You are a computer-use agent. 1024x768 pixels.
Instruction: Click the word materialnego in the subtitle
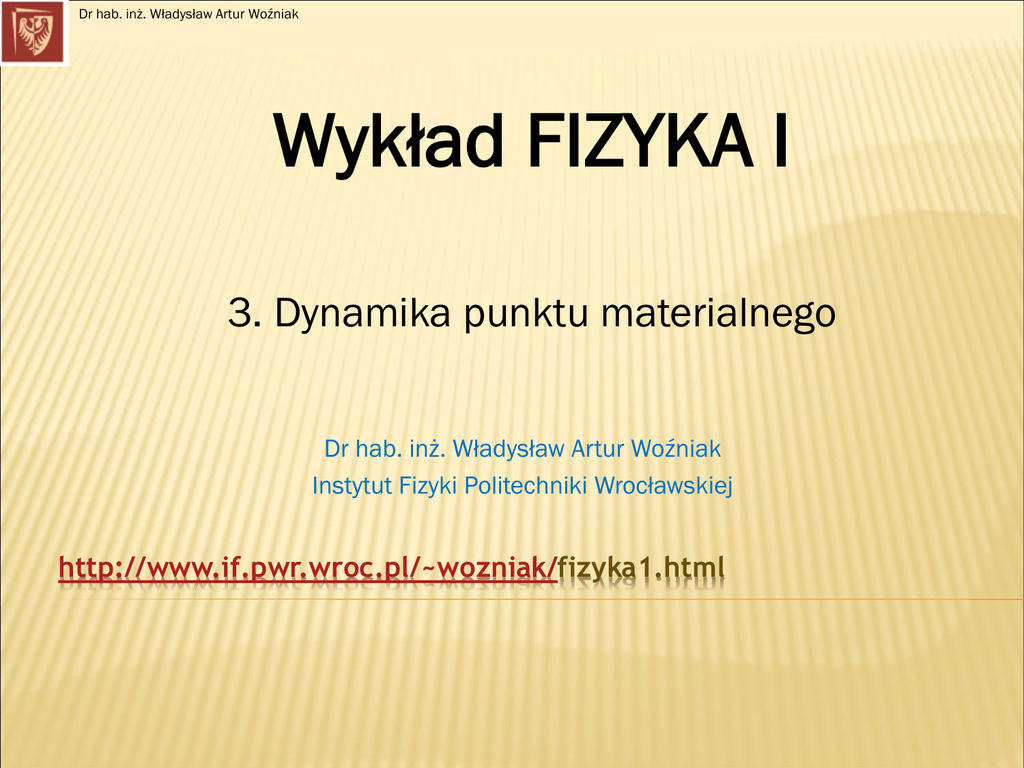pyautogui.click(x=718, y=313)
